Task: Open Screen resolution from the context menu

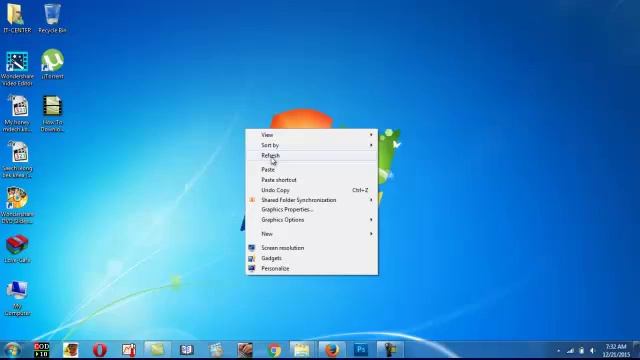Action: tap(312, 248)
